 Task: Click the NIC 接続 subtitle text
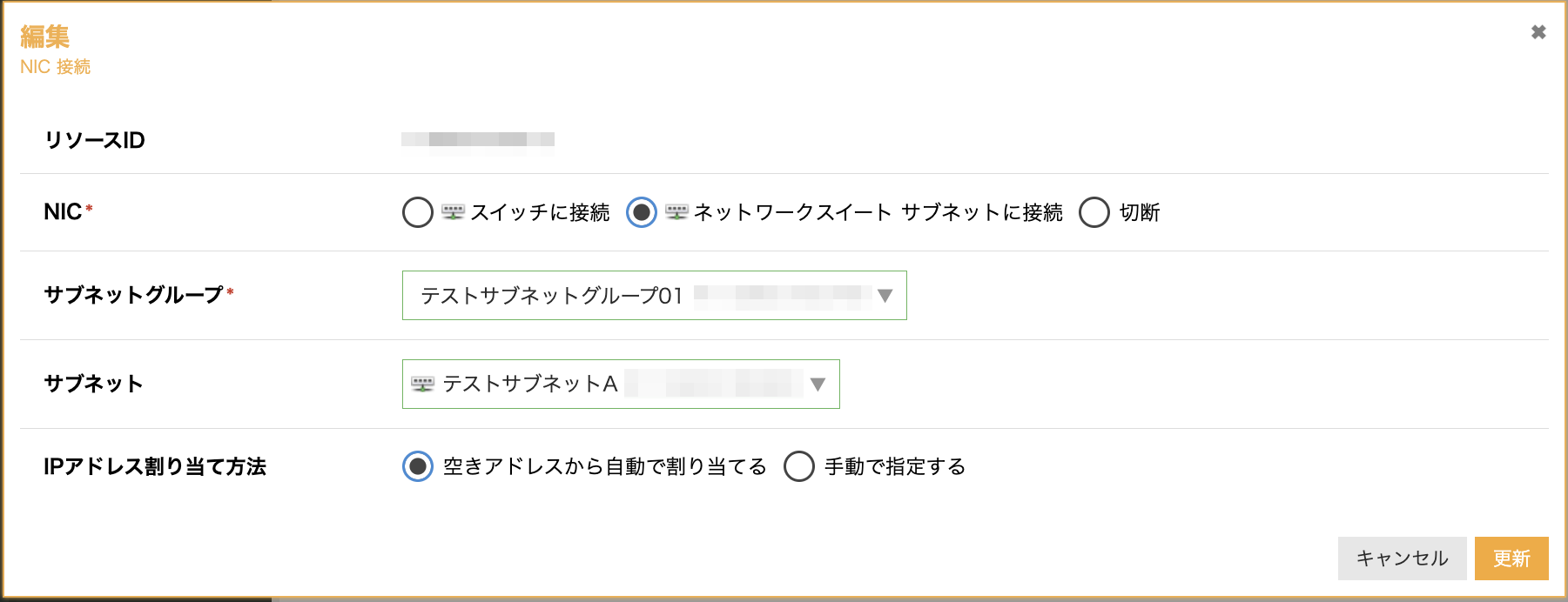tap(56, 67)
